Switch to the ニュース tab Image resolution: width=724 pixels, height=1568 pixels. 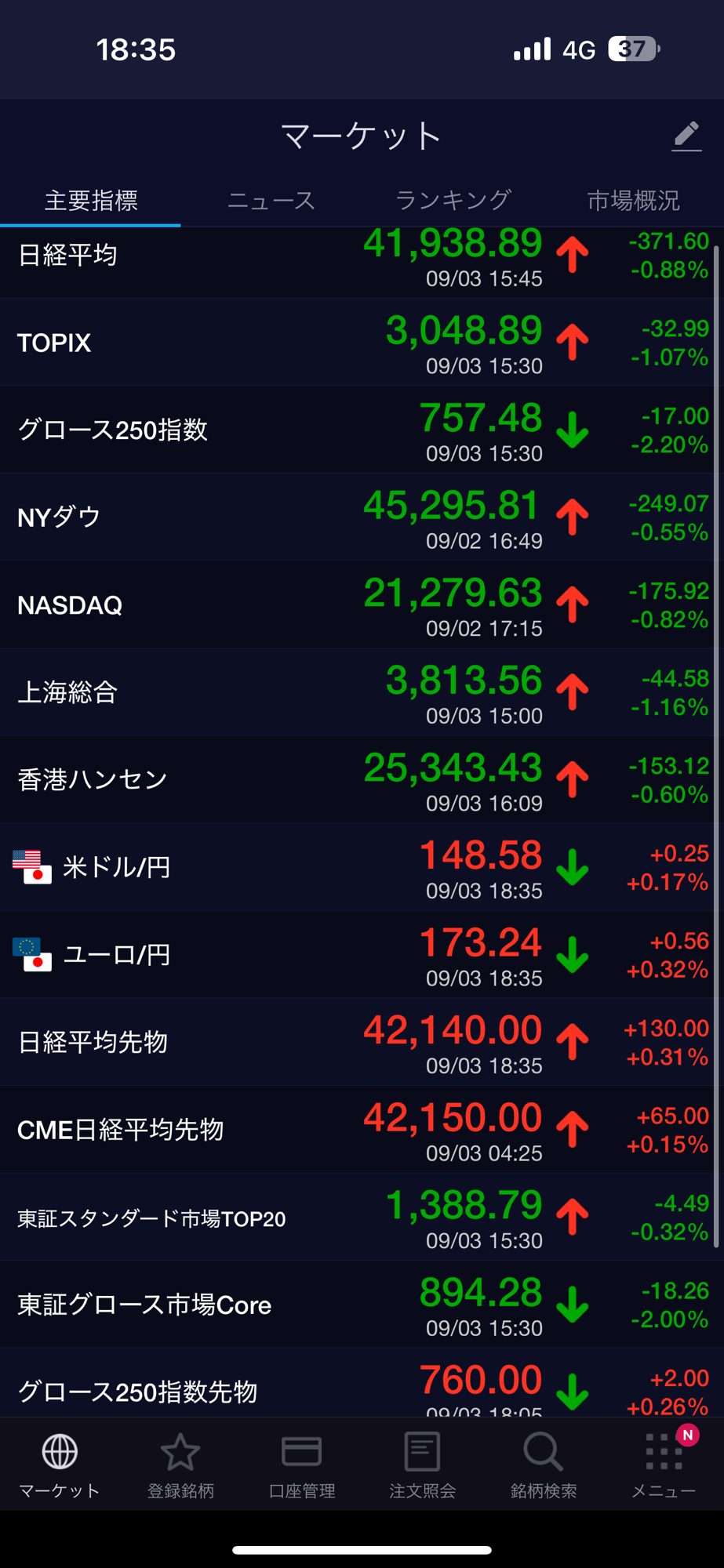271,201
